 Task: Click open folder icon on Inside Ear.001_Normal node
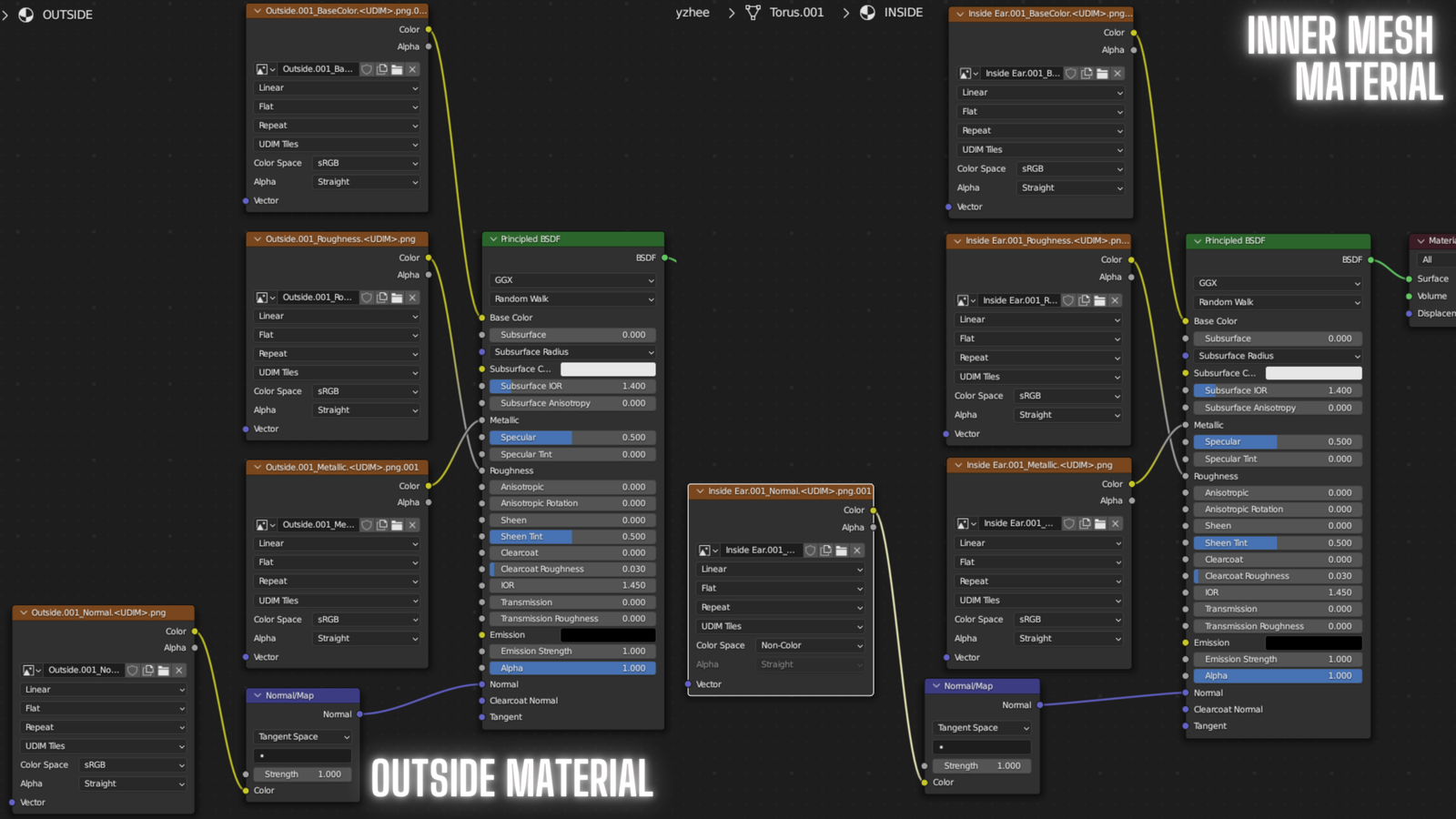(841, 551)
